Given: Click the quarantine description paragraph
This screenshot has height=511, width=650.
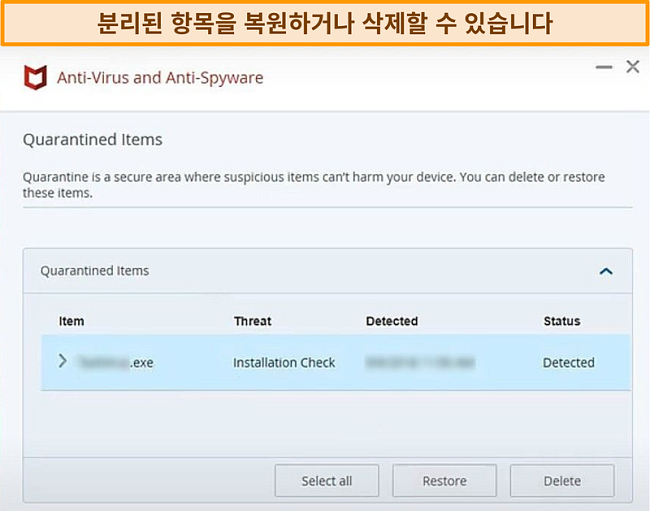Looking at the screenshot, I should click(x=314, y=185).
